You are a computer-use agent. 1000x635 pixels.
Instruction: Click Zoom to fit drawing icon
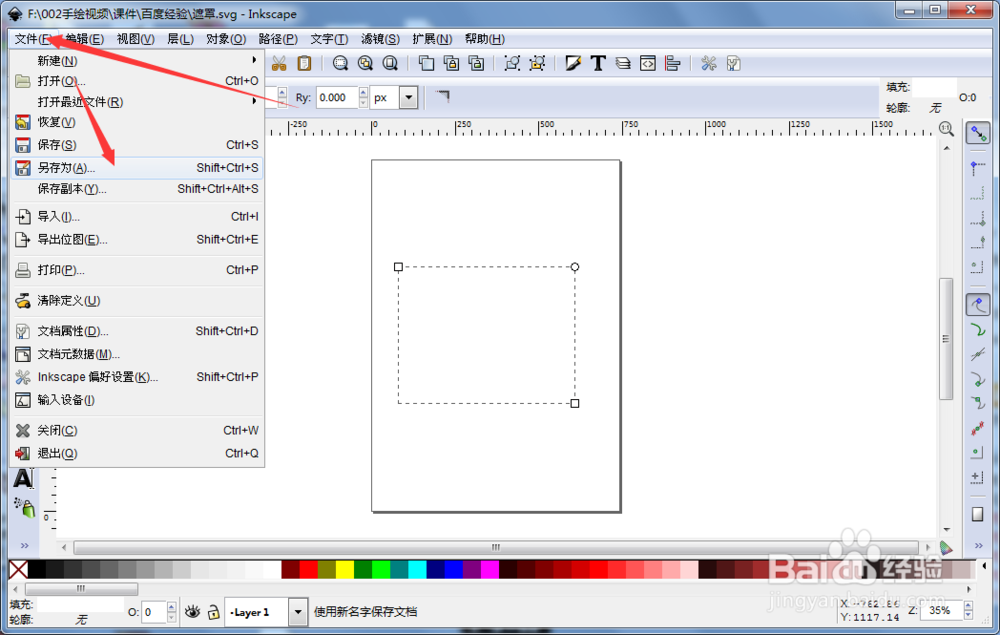pos(365,63)
